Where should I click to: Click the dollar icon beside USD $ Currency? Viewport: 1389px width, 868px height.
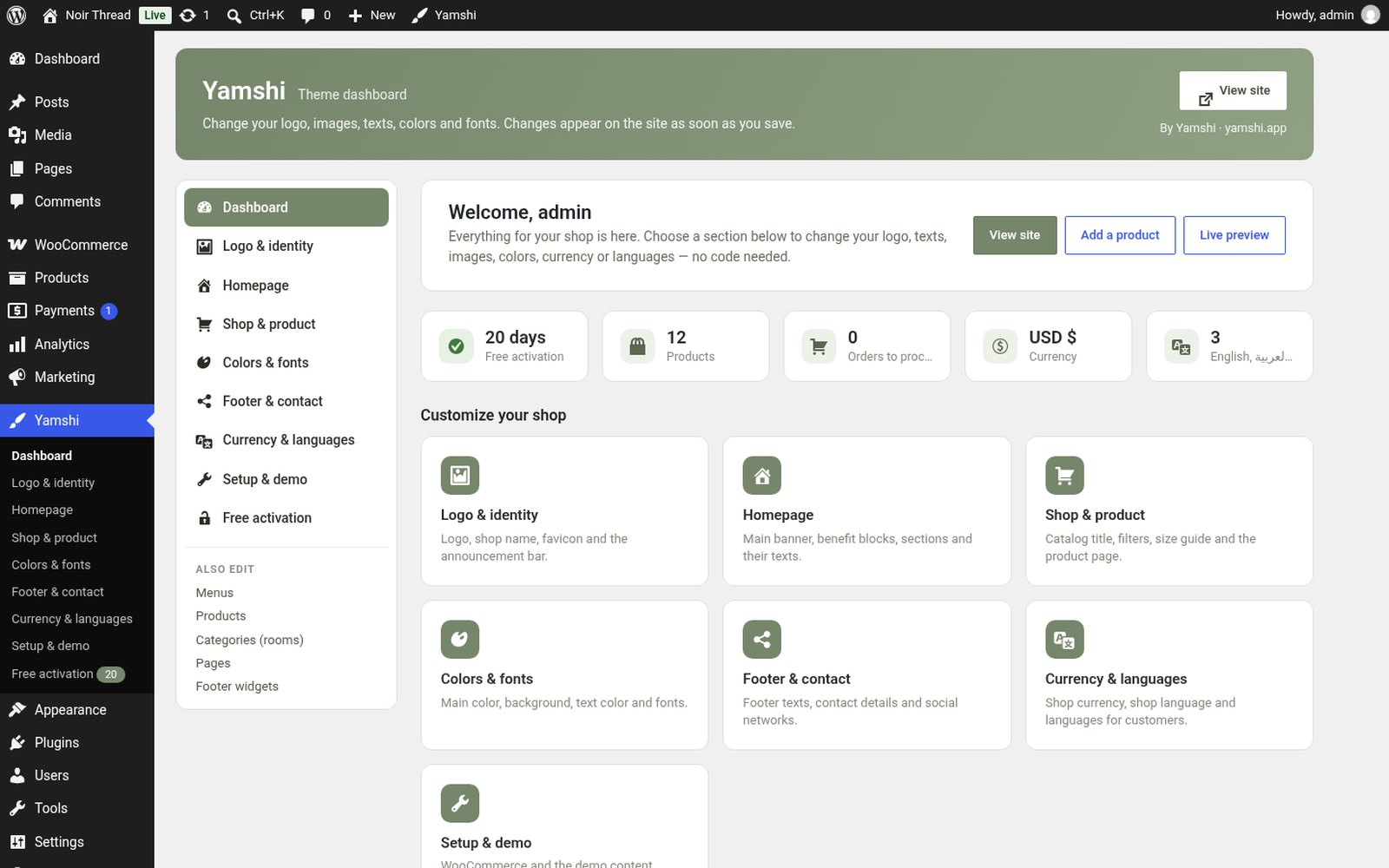click(1000, 346)
